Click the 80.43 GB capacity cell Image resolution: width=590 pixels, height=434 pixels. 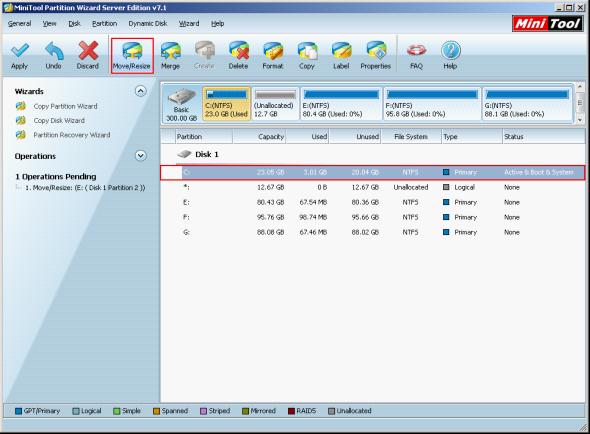(x=270, y=203)
